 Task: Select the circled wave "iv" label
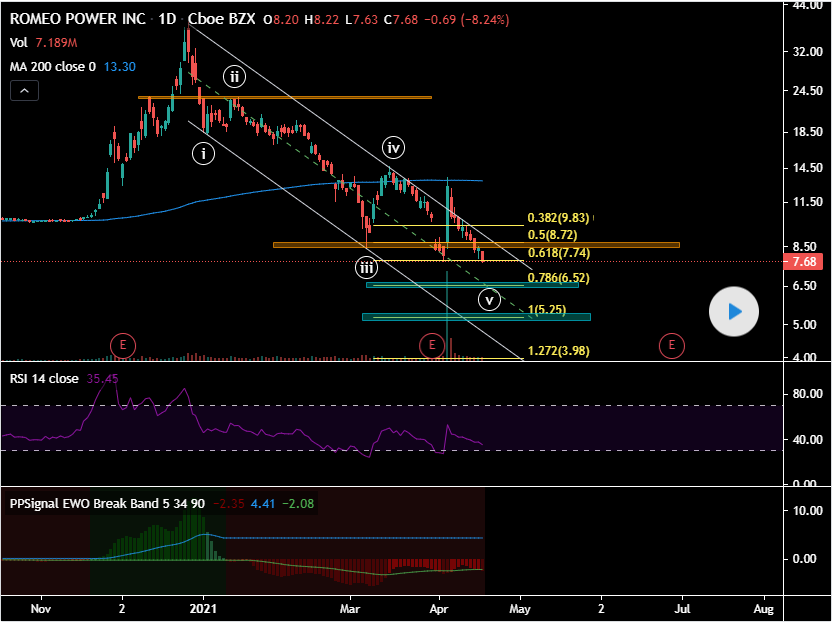[x=394, y=148]
